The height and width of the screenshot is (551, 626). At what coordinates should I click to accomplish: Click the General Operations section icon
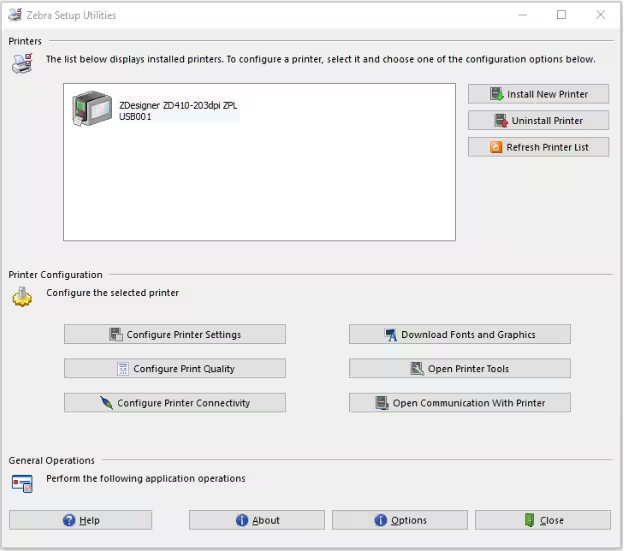[x=22, y=483]
